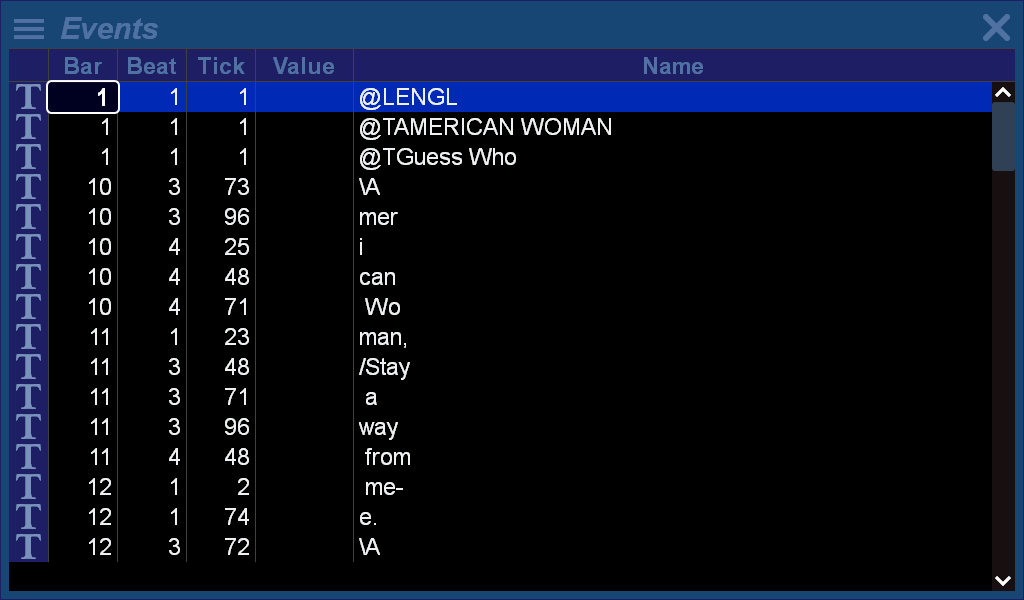Viewport: 1024px width, 600px height.
Task: Select the 'man,' lyric event name
Action: [x=383, y=337]
